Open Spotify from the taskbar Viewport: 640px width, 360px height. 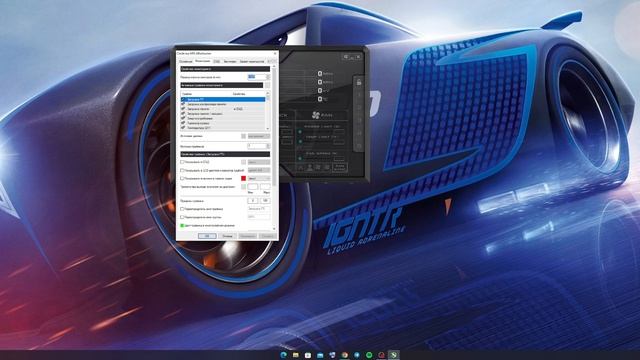pyautogui.click(x=369, y=355)
